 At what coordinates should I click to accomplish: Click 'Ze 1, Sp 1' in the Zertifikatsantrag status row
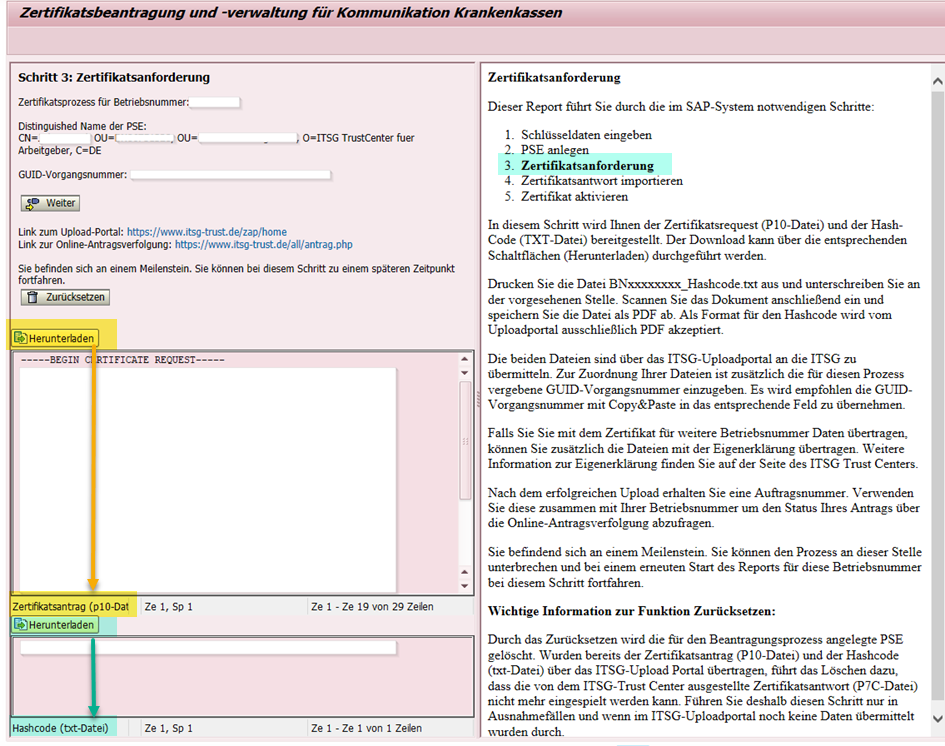click(169, 607)
